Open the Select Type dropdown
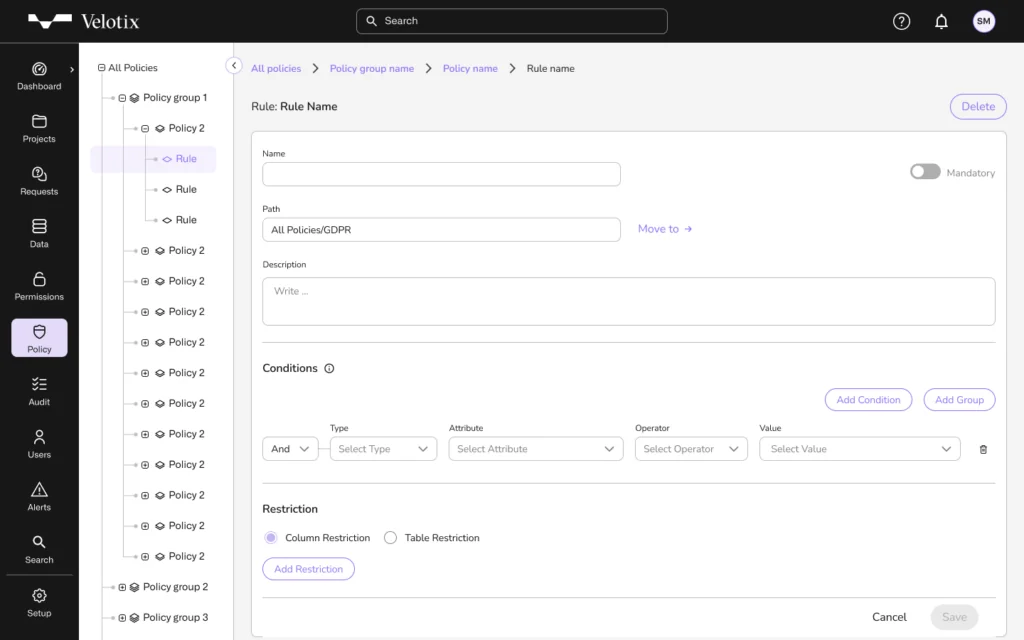The image size is (1024, 640). click(383, 449)
